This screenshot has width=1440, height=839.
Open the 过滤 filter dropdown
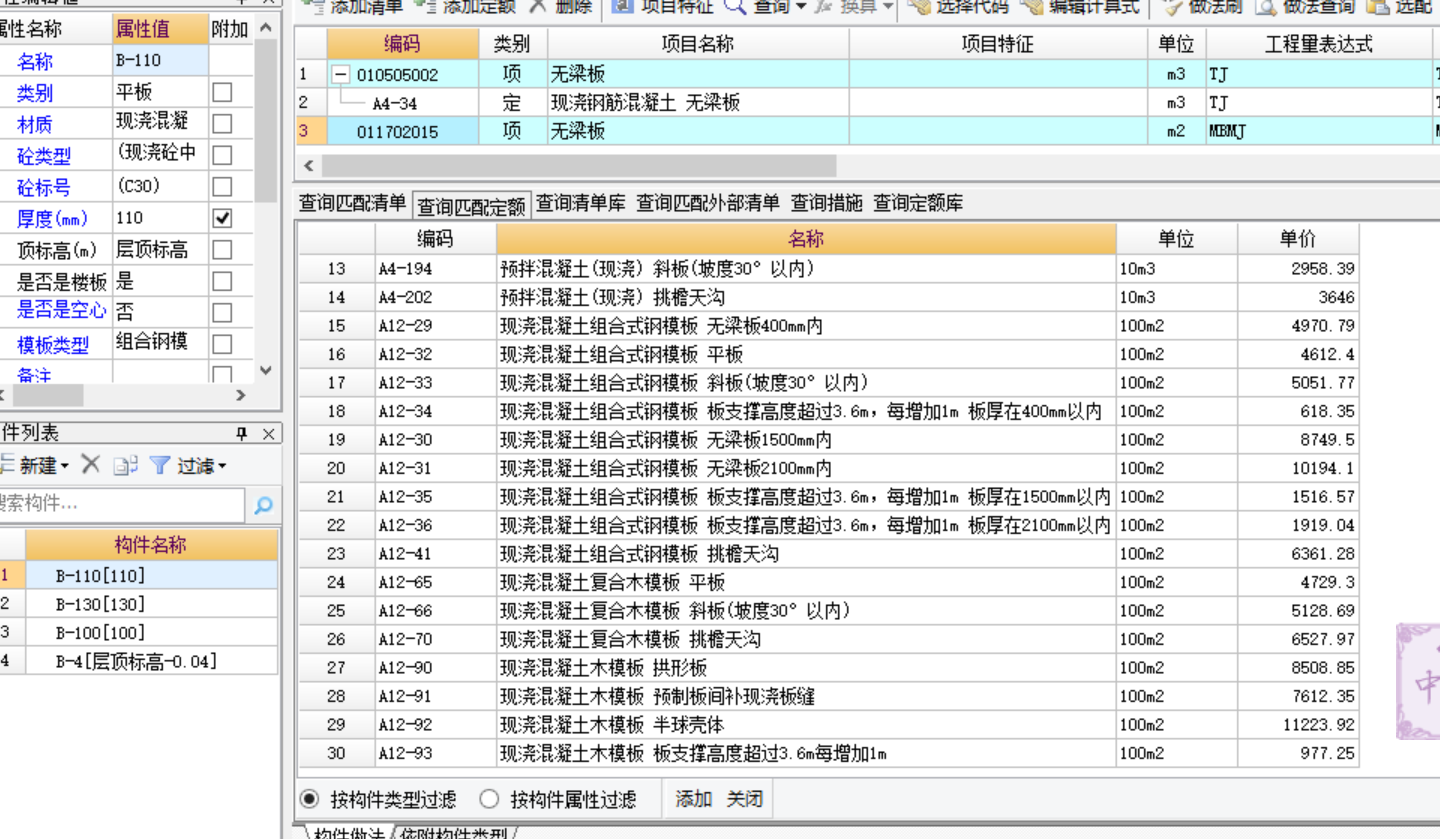coord(188,465)
